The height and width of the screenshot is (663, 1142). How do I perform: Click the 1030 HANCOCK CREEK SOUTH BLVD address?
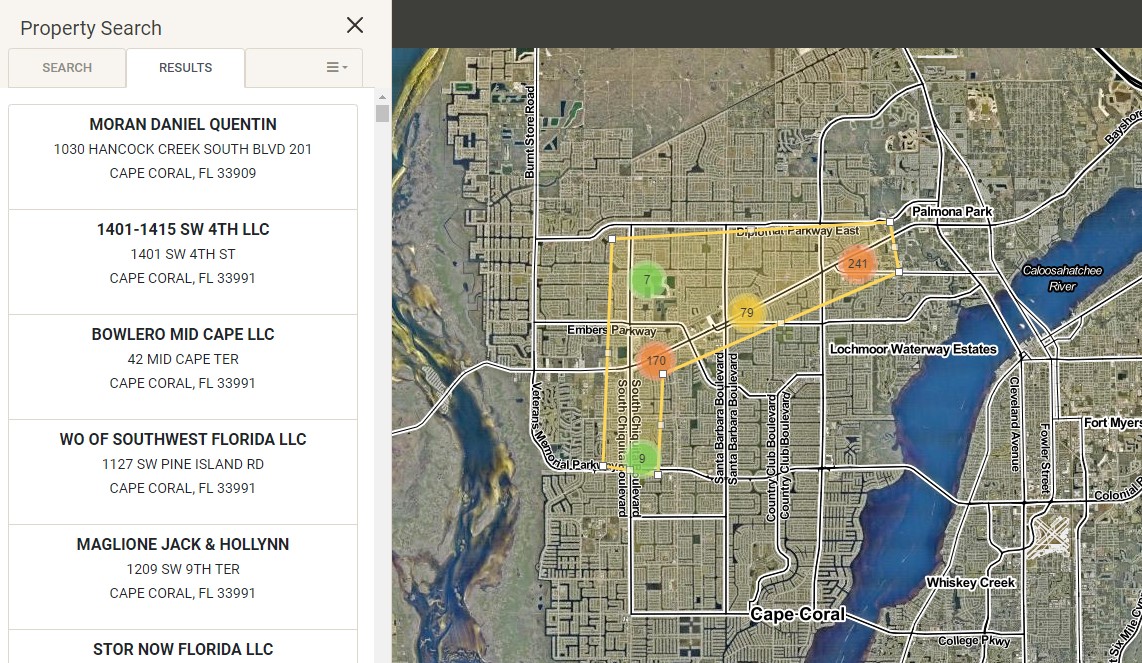pyautogui.click(x=183, y=149)
